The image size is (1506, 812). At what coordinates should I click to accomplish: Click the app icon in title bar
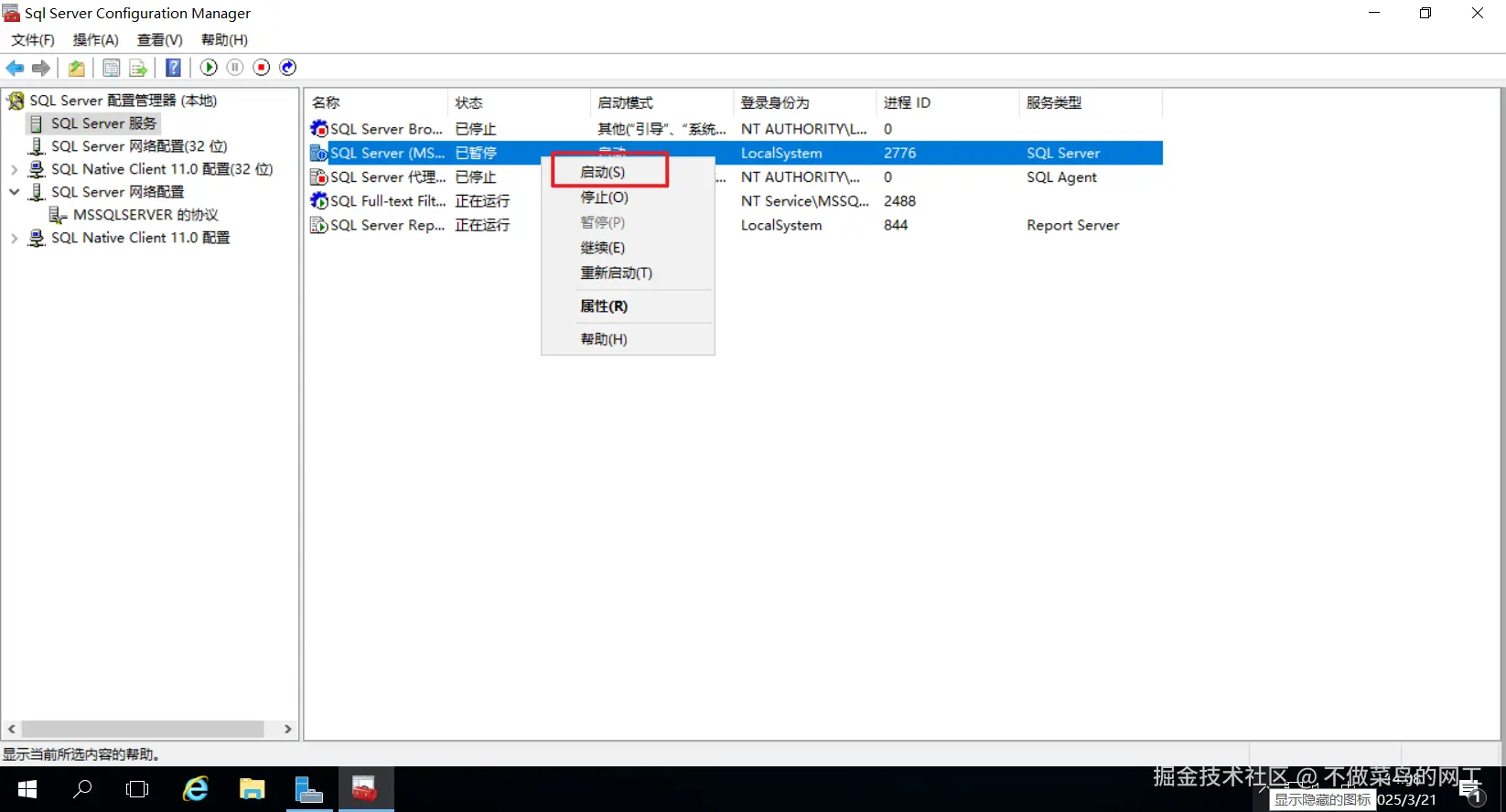tap(11, 13)
